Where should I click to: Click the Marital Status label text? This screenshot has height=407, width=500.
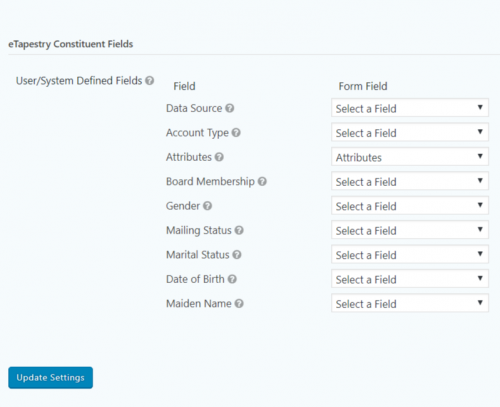198,255
